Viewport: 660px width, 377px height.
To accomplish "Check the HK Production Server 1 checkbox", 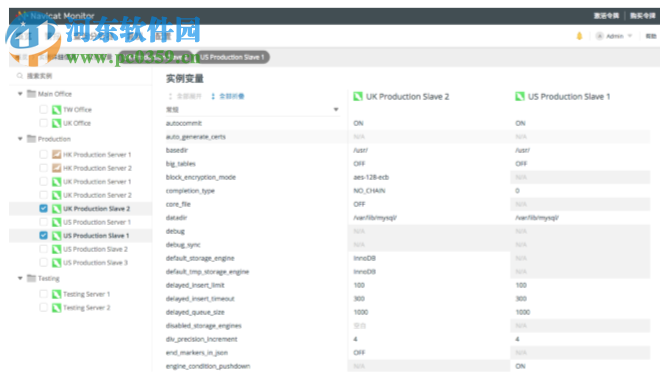I will (43, 154).
